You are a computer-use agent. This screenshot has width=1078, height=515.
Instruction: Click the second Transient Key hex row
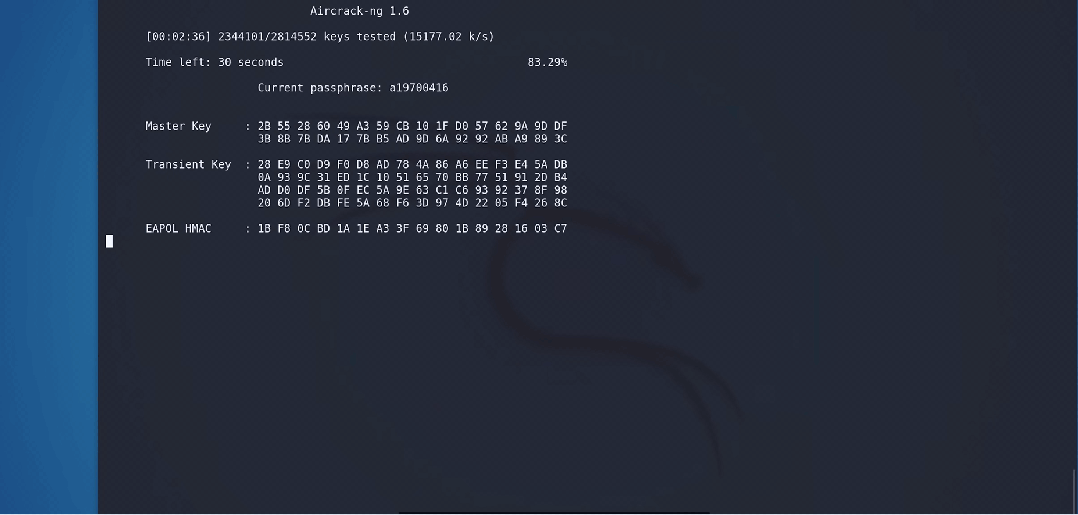[412, 177]
